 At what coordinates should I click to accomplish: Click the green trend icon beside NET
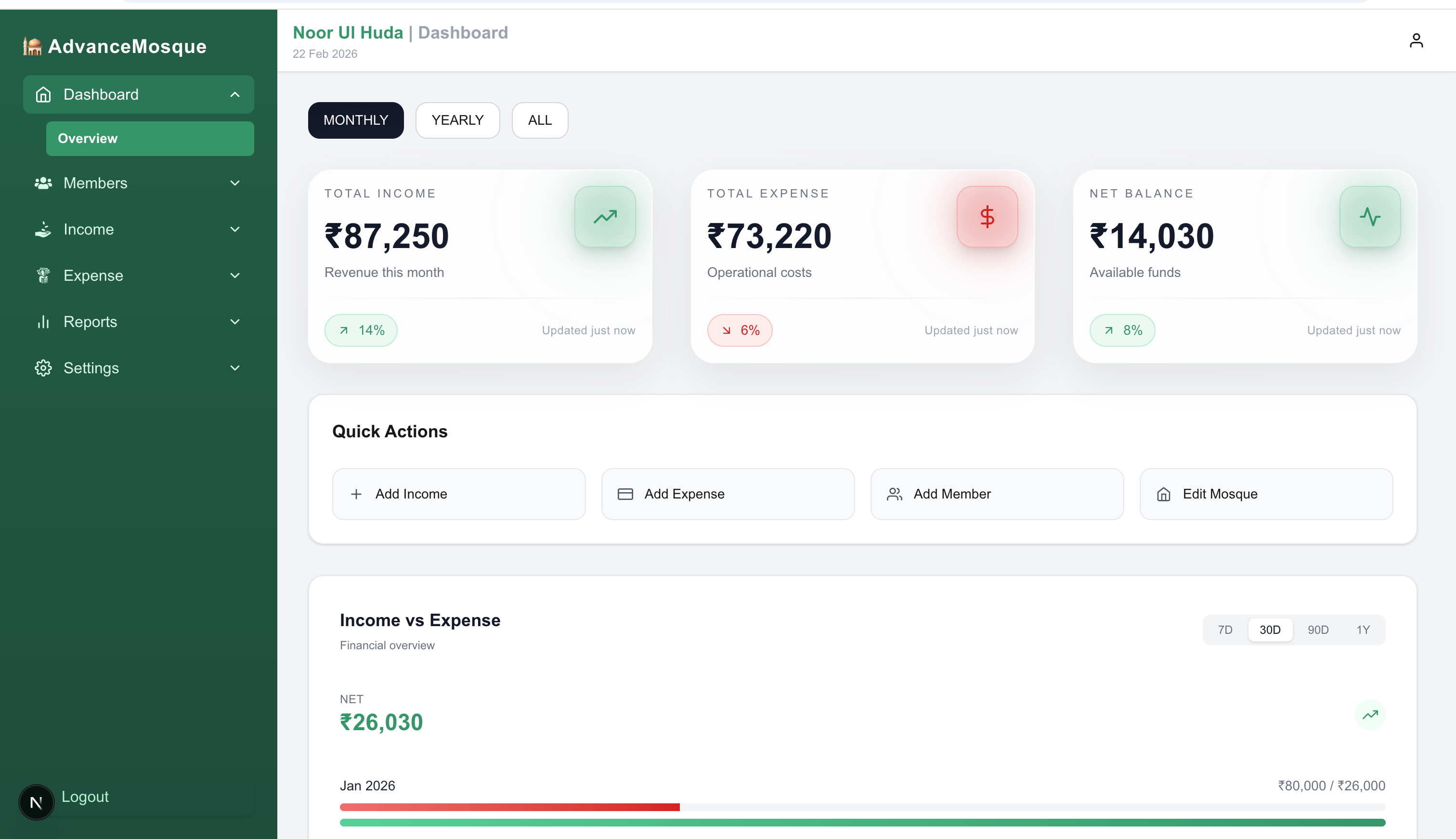coord(1370,715)
